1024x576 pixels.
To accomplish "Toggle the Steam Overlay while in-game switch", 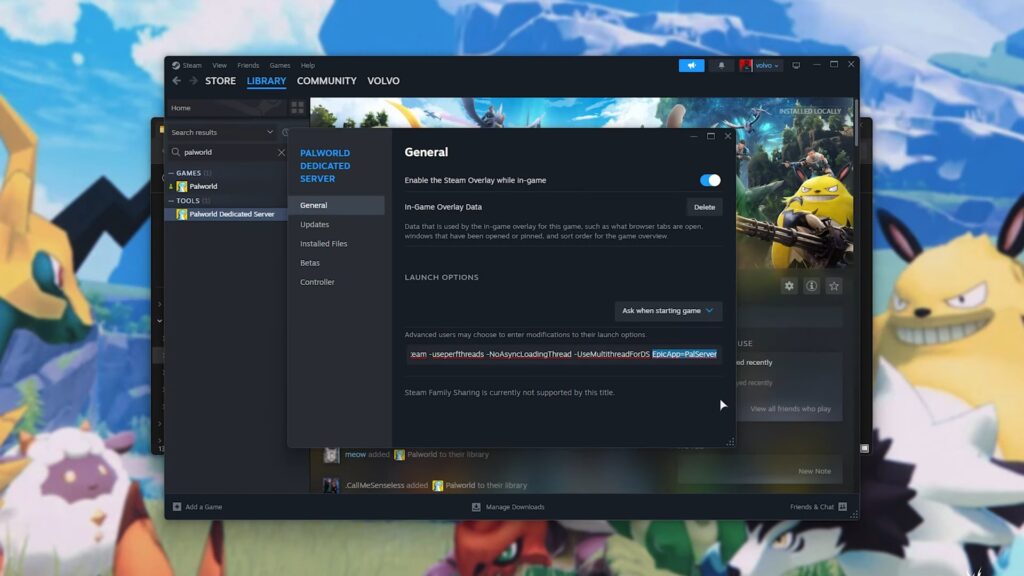I will pos(710,180).
